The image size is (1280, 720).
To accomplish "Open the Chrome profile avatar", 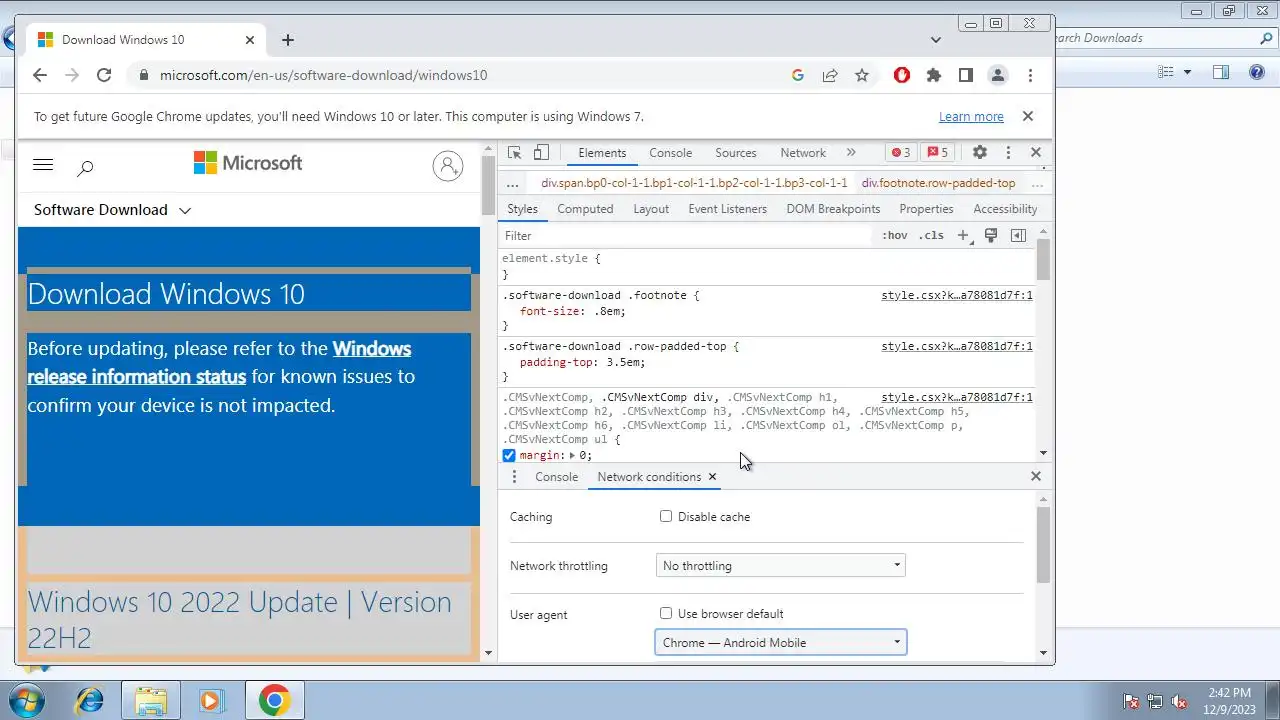I will point(998,75).
